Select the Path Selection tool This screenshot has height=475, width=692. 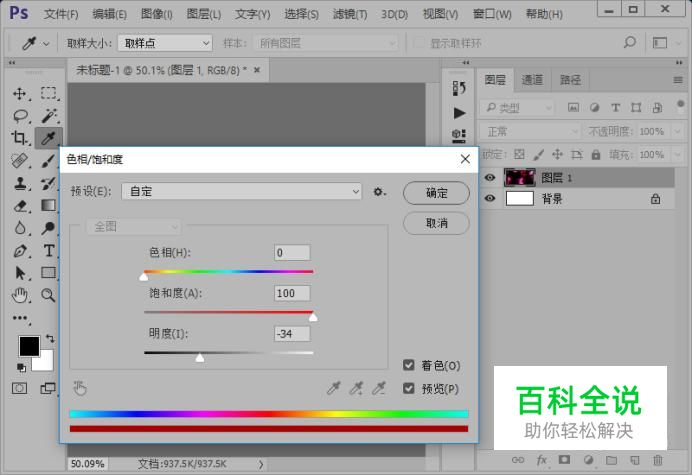tap(19, 273)
